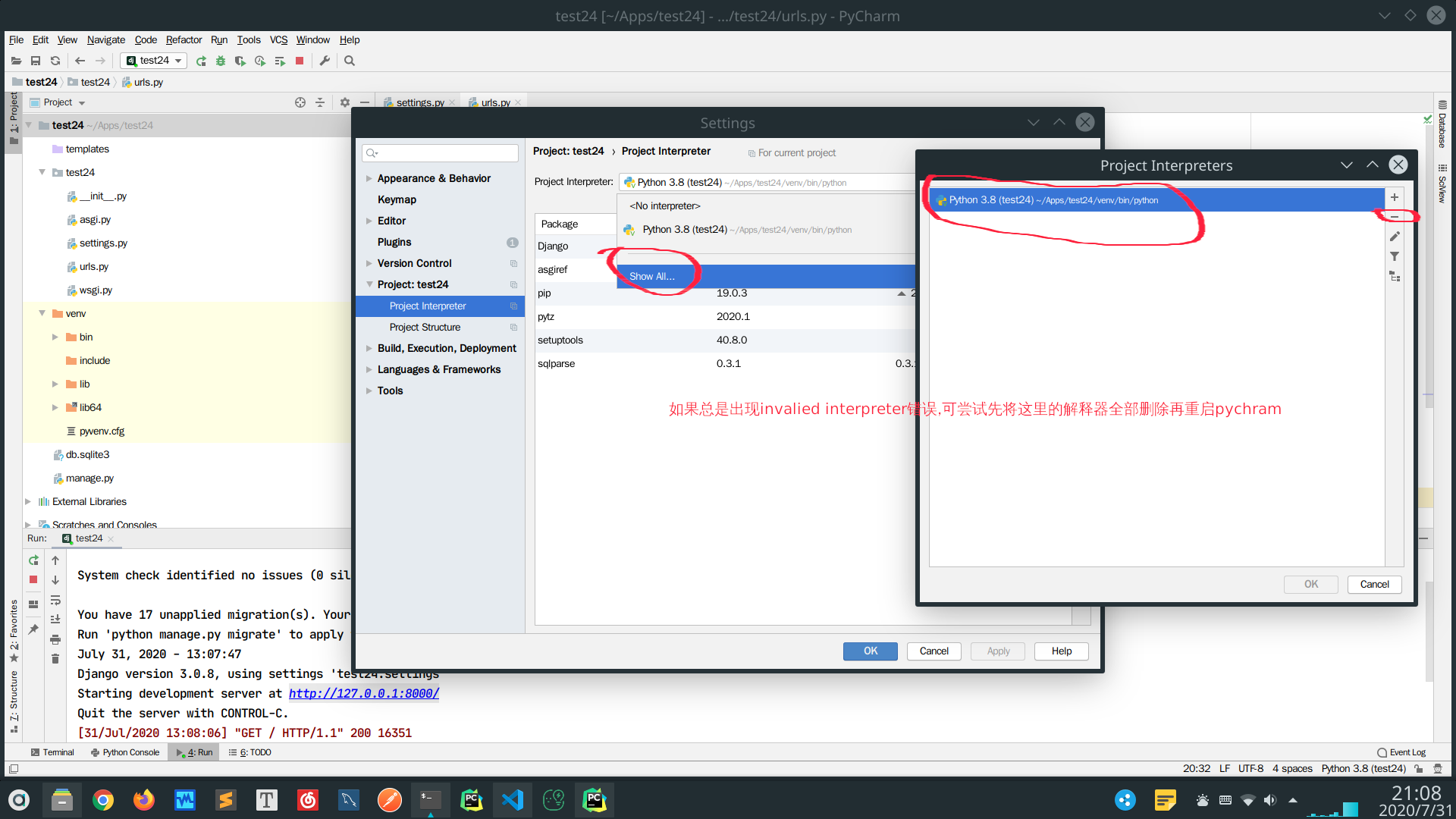Image resolution: width=1456 pixels, height=819 pixels.
Task: Hide the Project tool window with minus icon
Action: (365, 102)
